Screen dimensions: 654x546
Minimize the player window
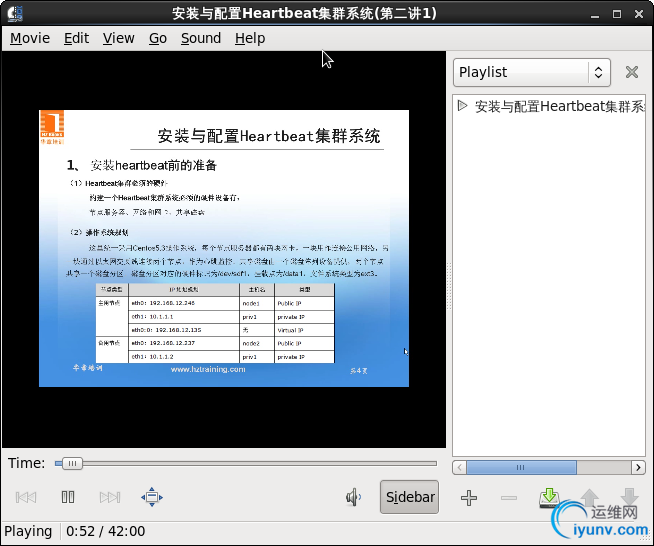coord(595,14)
